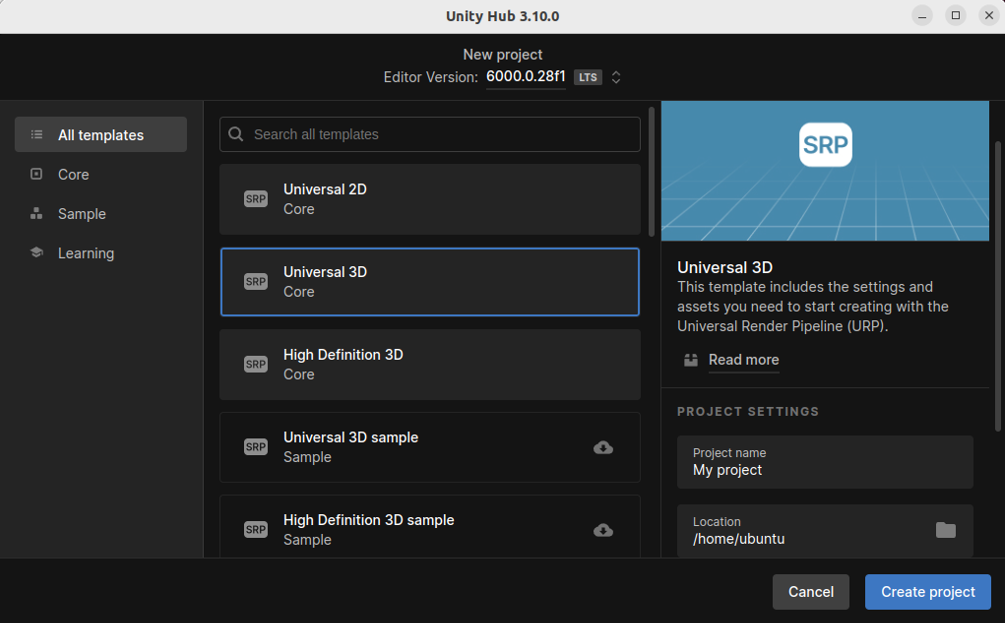Click the Read more book icon

[691, 360]
